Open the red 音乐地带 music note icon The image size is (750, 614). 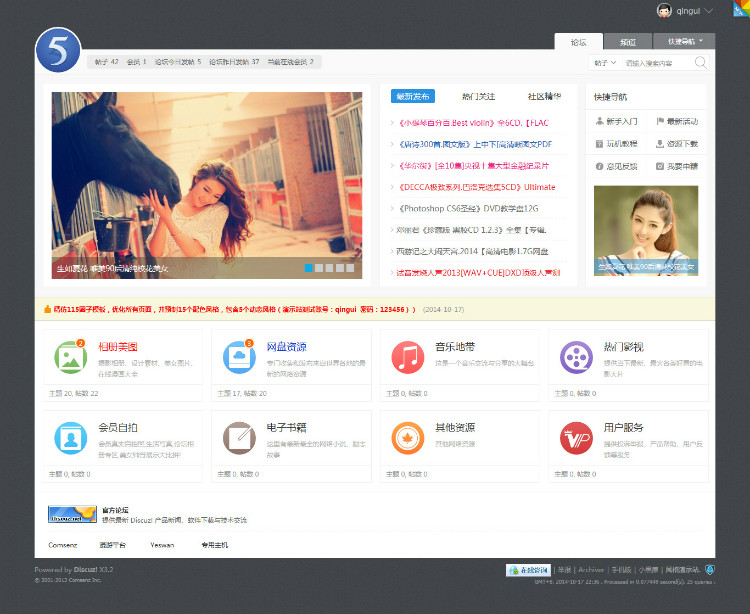click(x=408, y=357)
